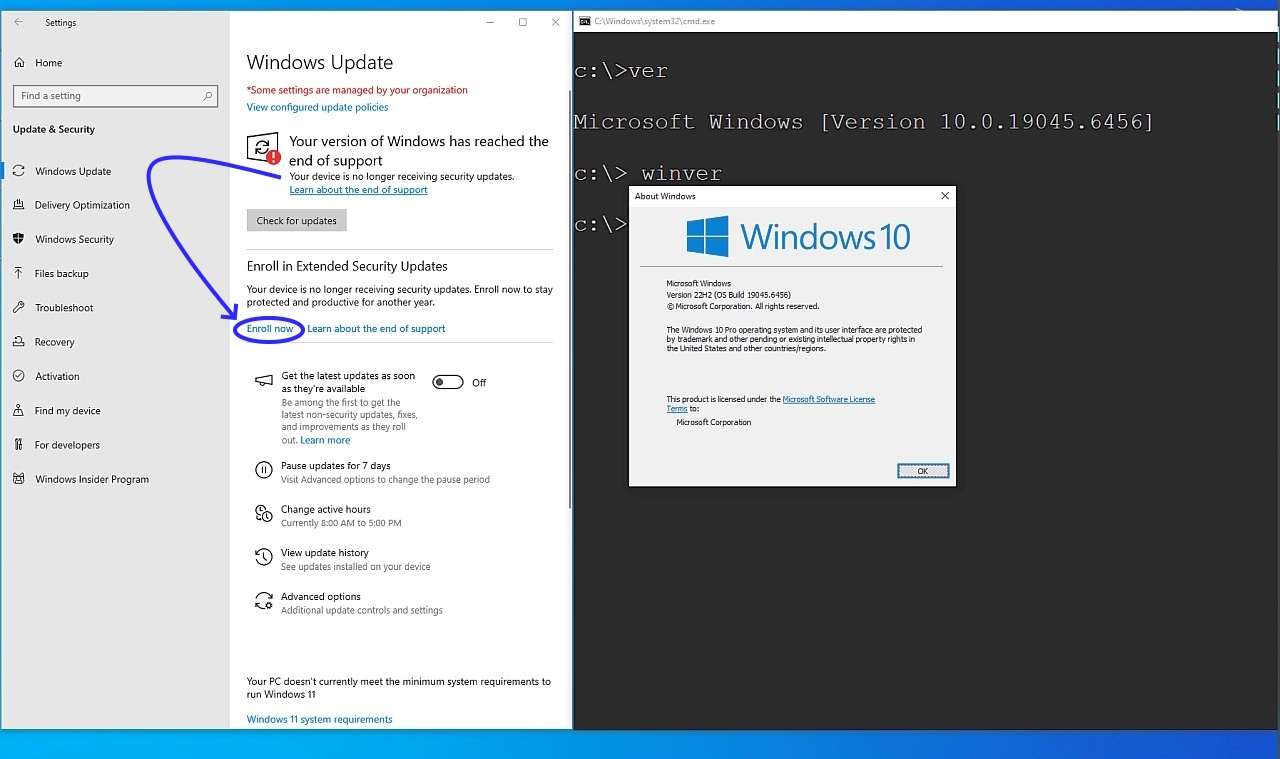The width and height of the screenshot is (1280, 759).
Task: Open For developers settings
Action: pyautogui.click(x=67, y=445)
